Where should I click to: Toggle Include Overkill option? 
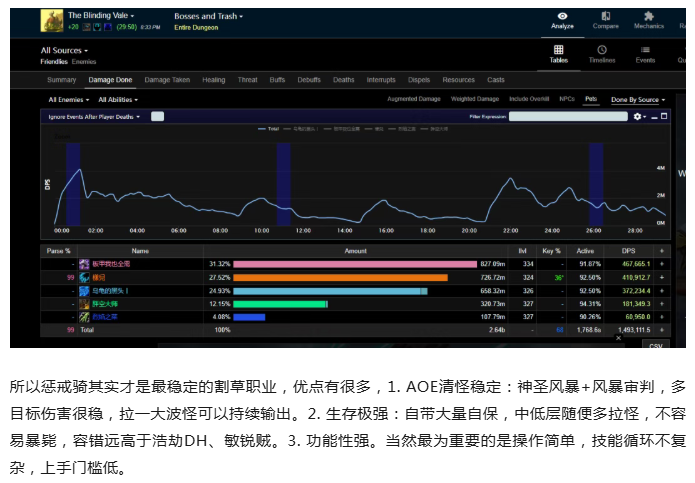click(529, 99)
